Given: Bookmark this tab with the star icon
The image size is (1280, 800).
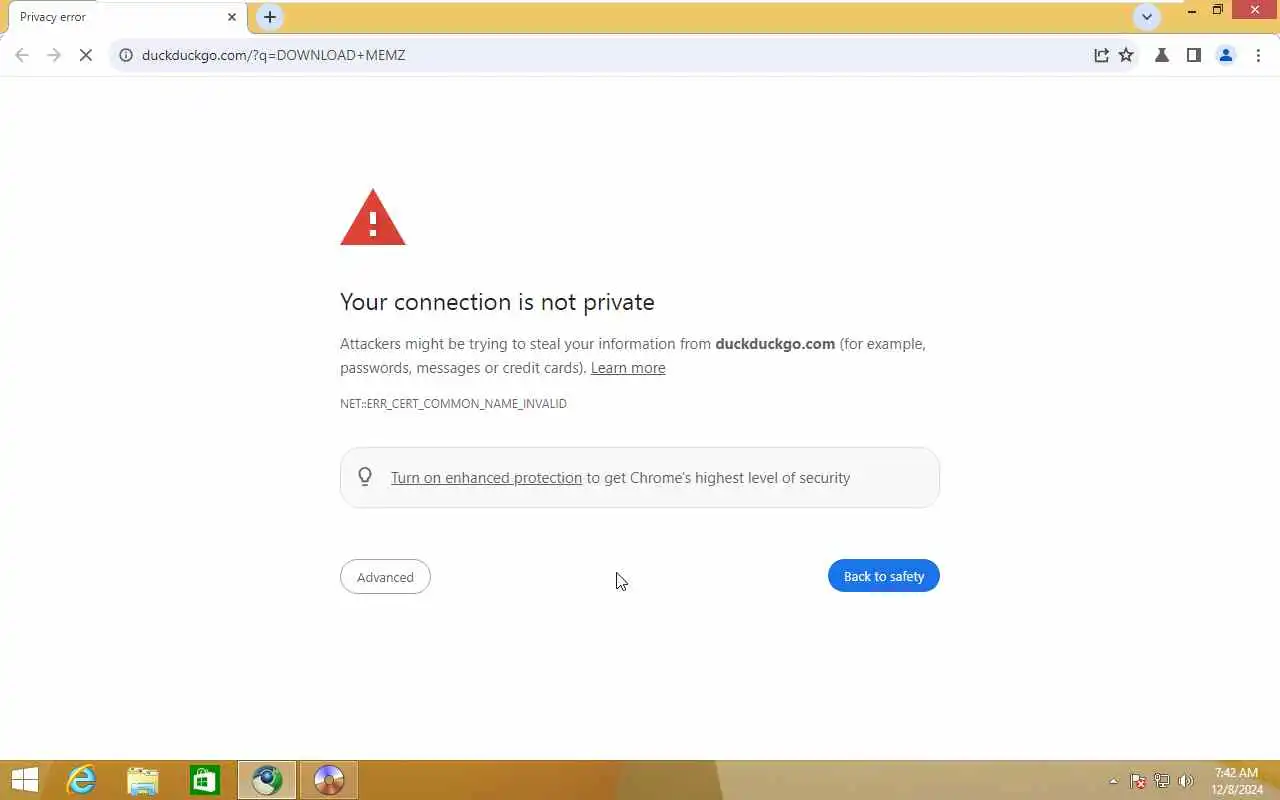Looking at the screenshot, I should coord(1126,55).
